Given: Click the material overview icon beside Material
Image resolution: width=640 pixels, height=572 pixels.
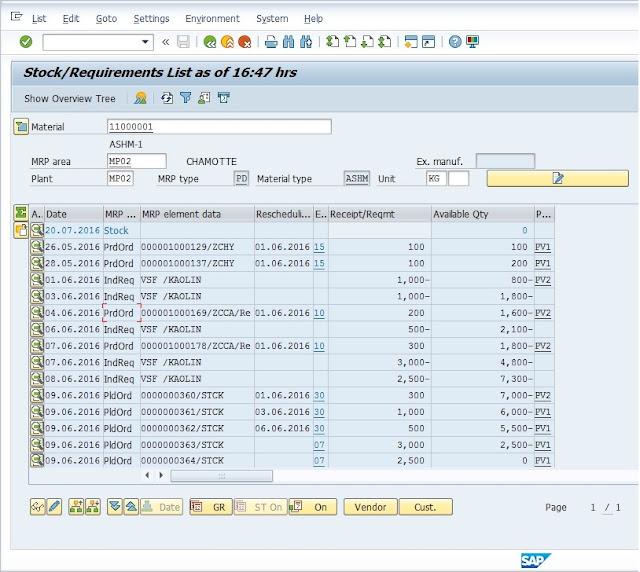Looking at the screenshot, I should pyautogui.click(x=21, y=127).
